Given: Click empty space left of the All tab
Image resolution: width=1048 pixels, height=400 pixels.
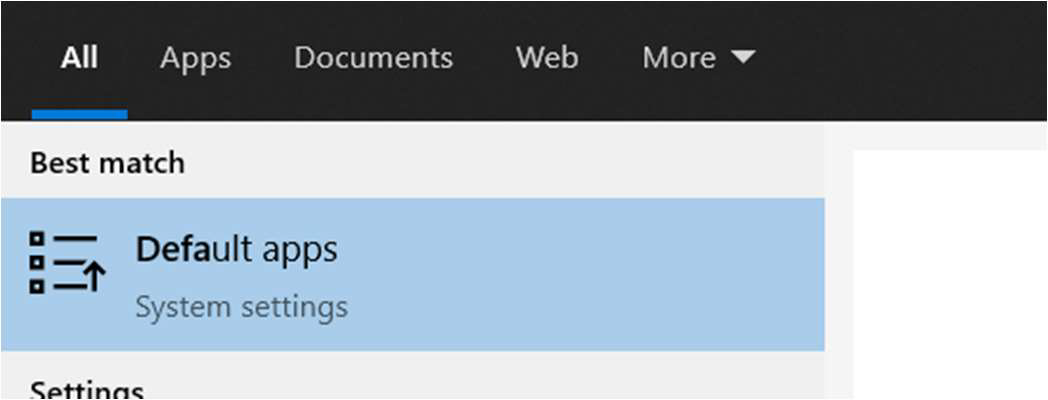Looking at the screenshot, I should pos(15,58).
